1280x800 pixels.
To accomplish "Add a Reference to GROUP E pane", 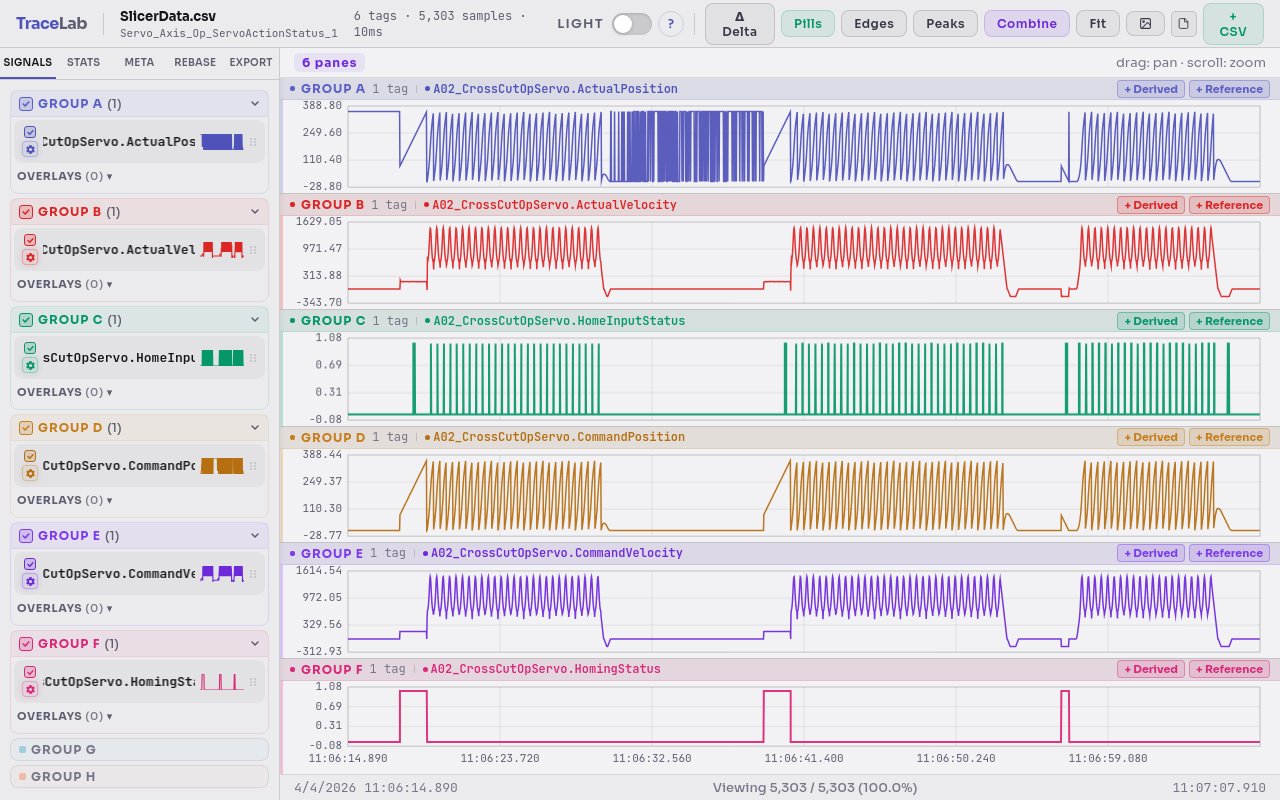I will [x=1229, y=553].
